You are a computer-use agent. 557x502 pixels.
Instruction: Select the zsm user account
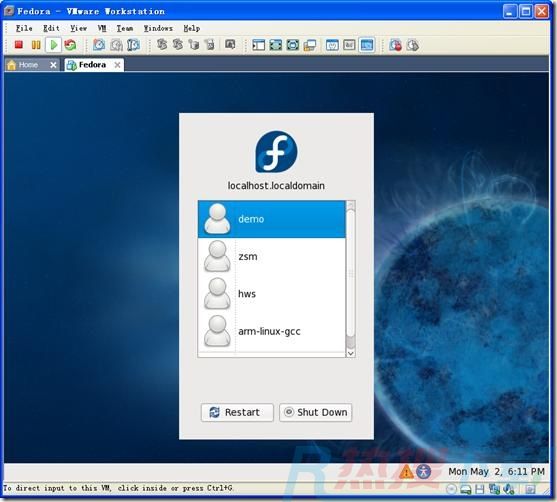271,257
